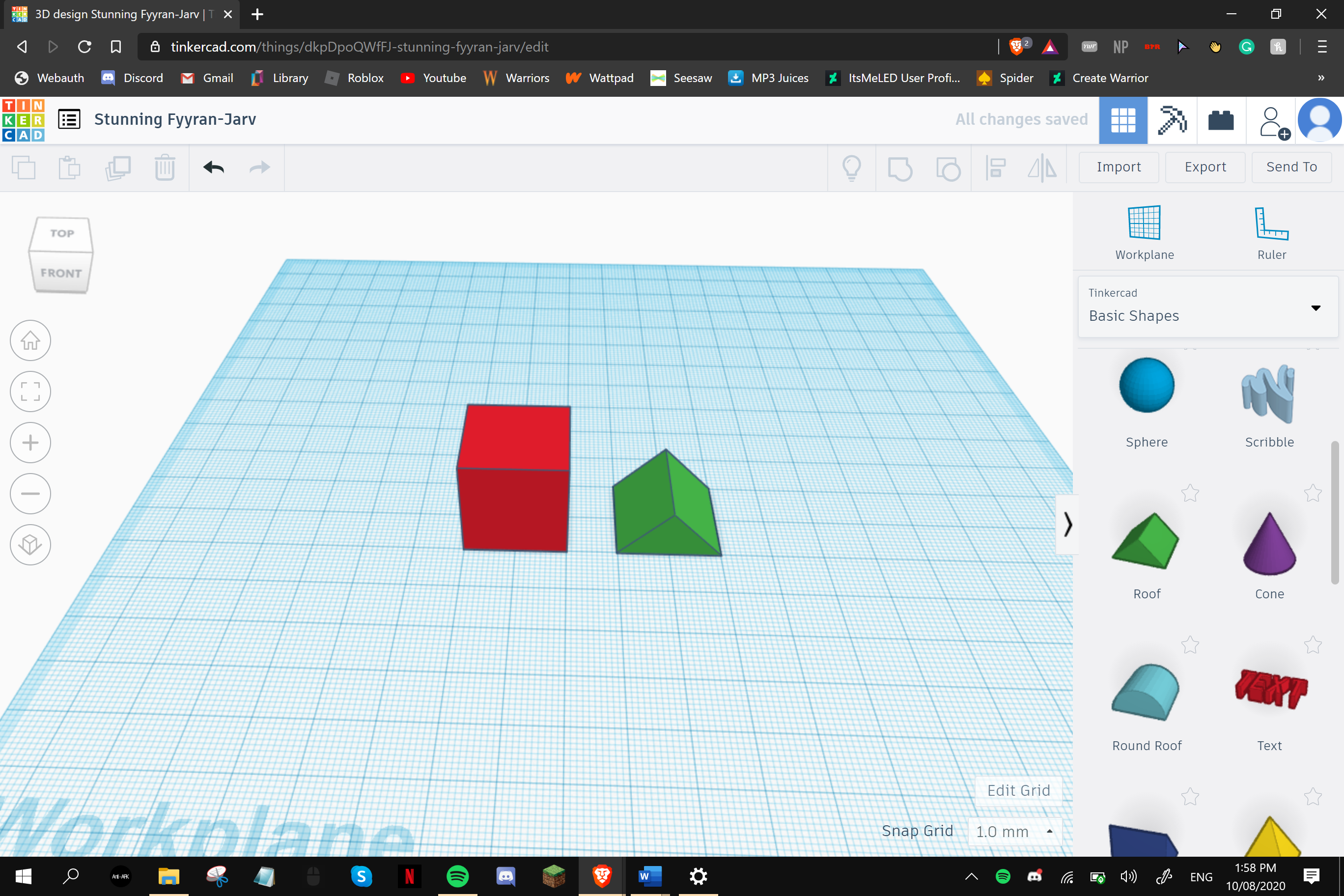Open the Bricks mode

point(1221,120)
